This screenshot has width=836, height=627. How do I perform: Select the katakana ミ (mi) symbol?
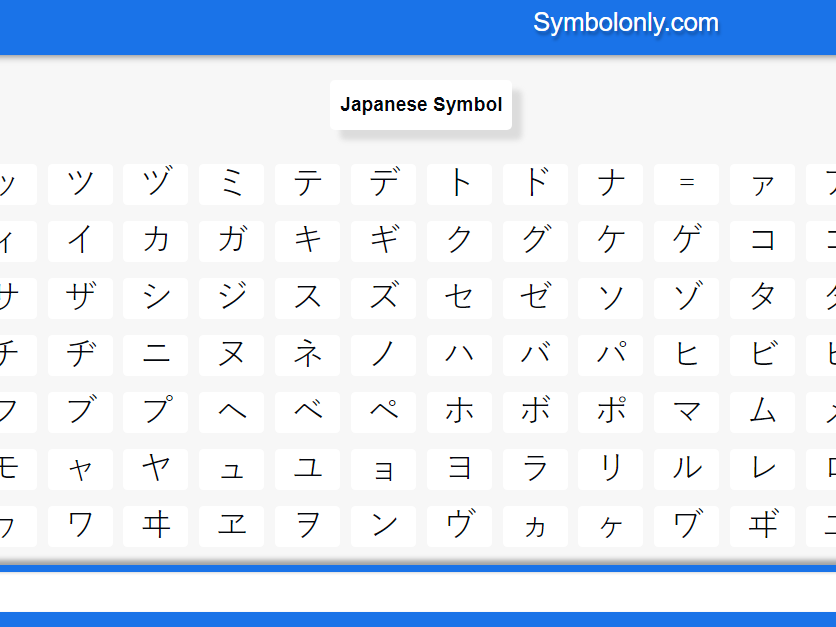tap(231, 184)
